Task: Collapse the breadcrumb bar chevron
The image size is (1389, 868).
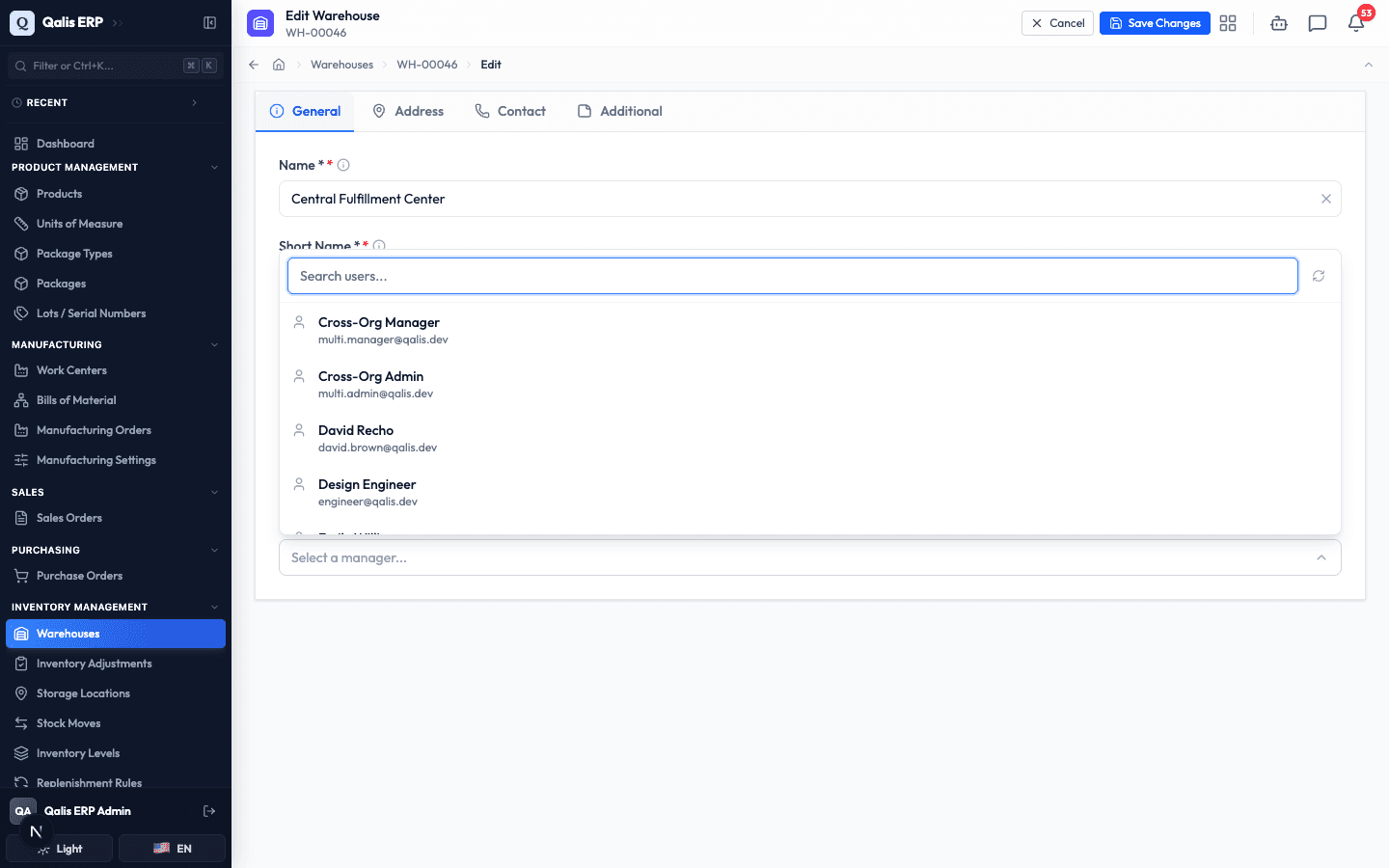Action: (x=1368, y=65)
